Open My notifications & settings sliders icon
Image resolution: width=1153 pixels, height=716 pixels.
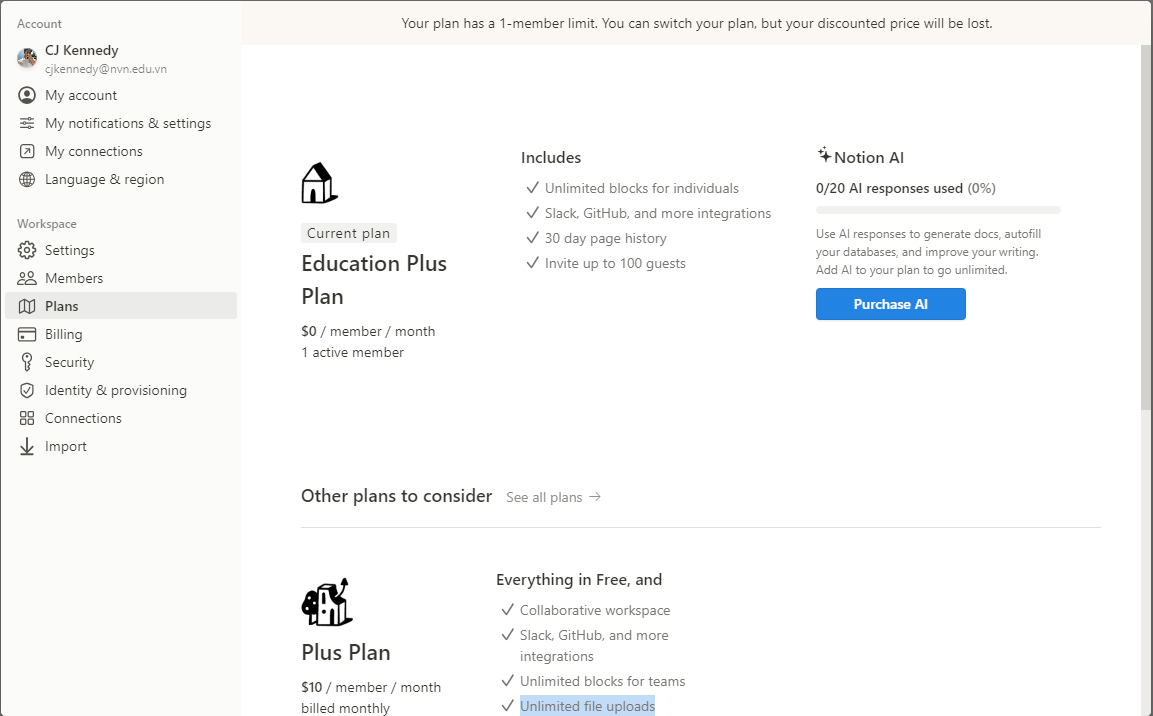[x=26, y=123]
